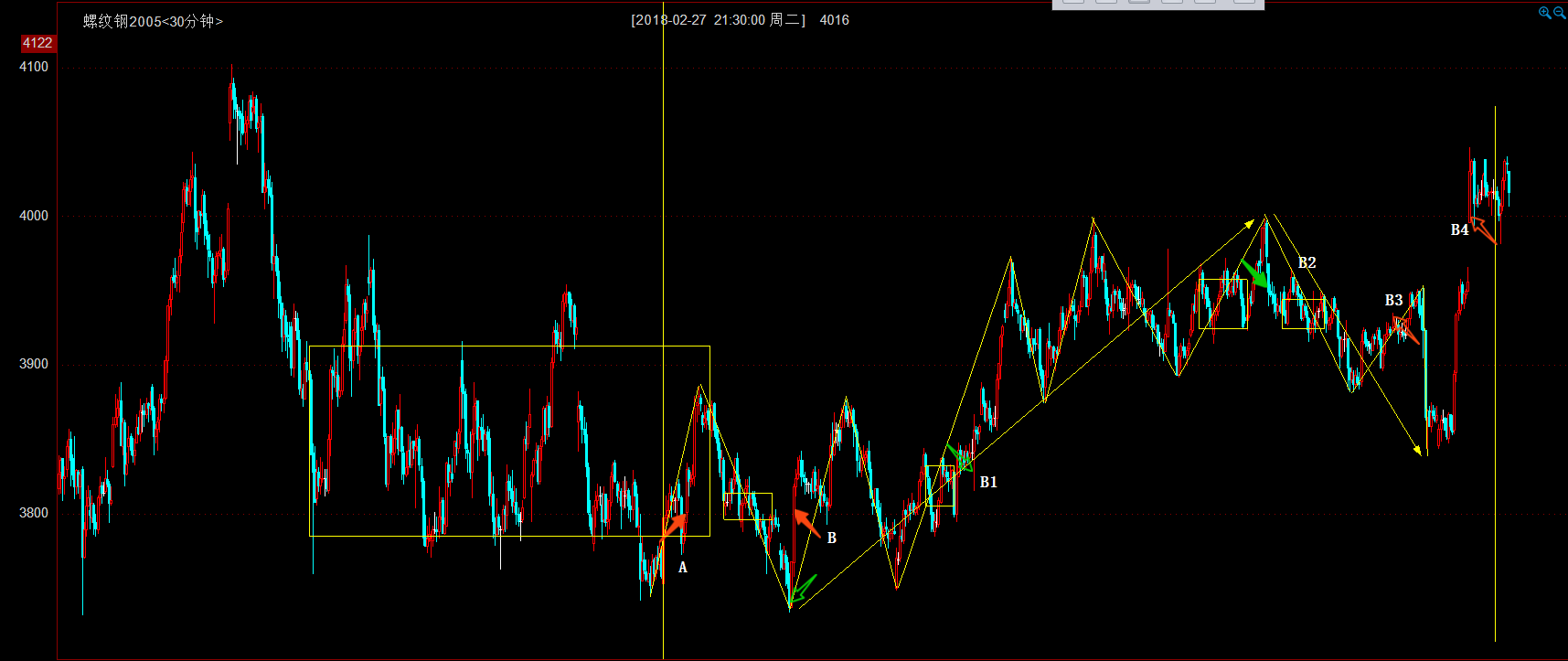The width and height of the screenshot is (1568, 661).
Task: Click the red price tag 4122
Action: (x=37, y=43)
